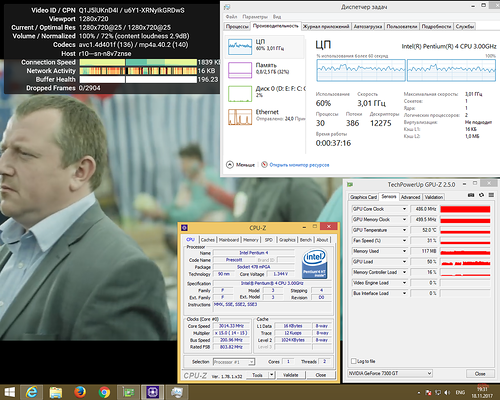Image resolution: width=500 pixels, height=400 pixels.
Task: Expand Memory Used sensor dropdown
Action: pos(404,251)
